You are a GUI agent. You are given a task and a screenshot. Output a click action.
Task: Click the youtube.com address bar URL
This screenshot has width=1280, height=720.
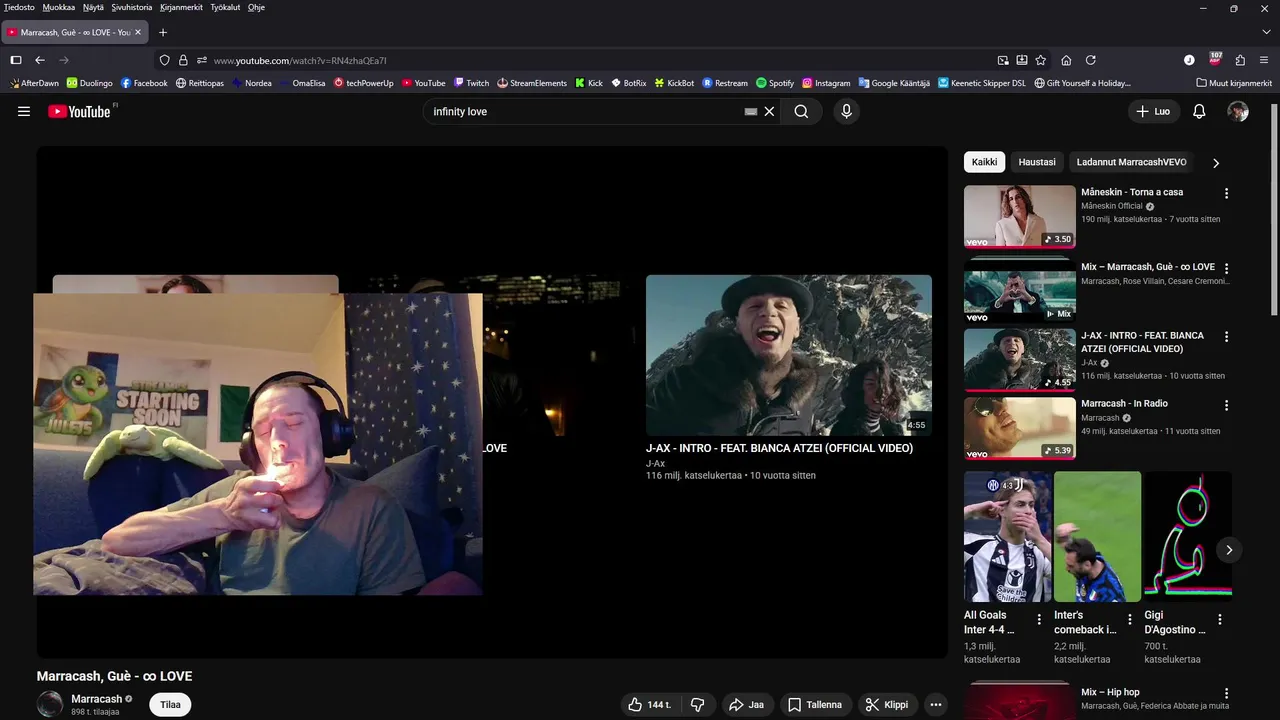[300, 61]
